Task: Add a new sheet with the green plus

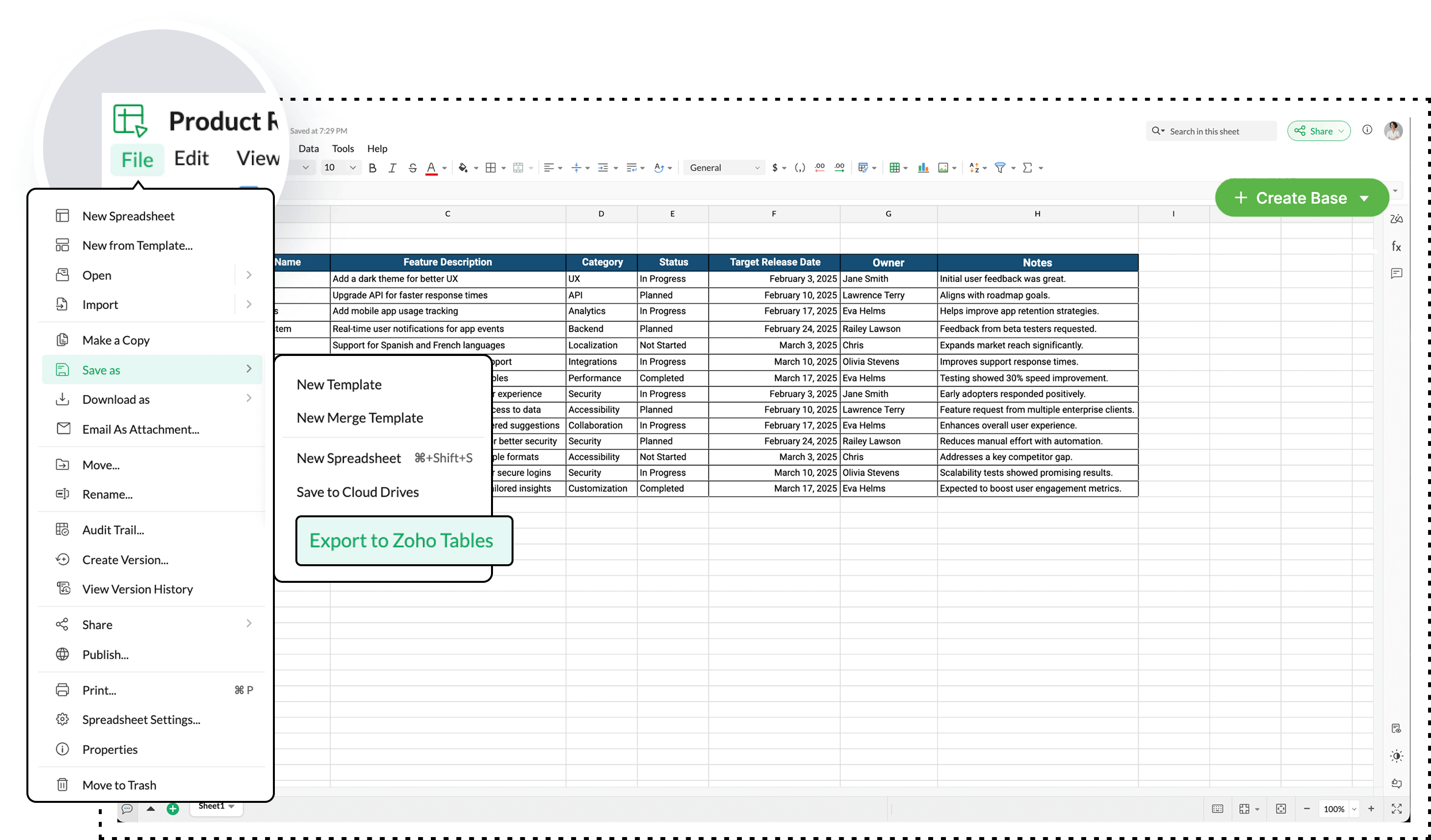Action: 173,809
